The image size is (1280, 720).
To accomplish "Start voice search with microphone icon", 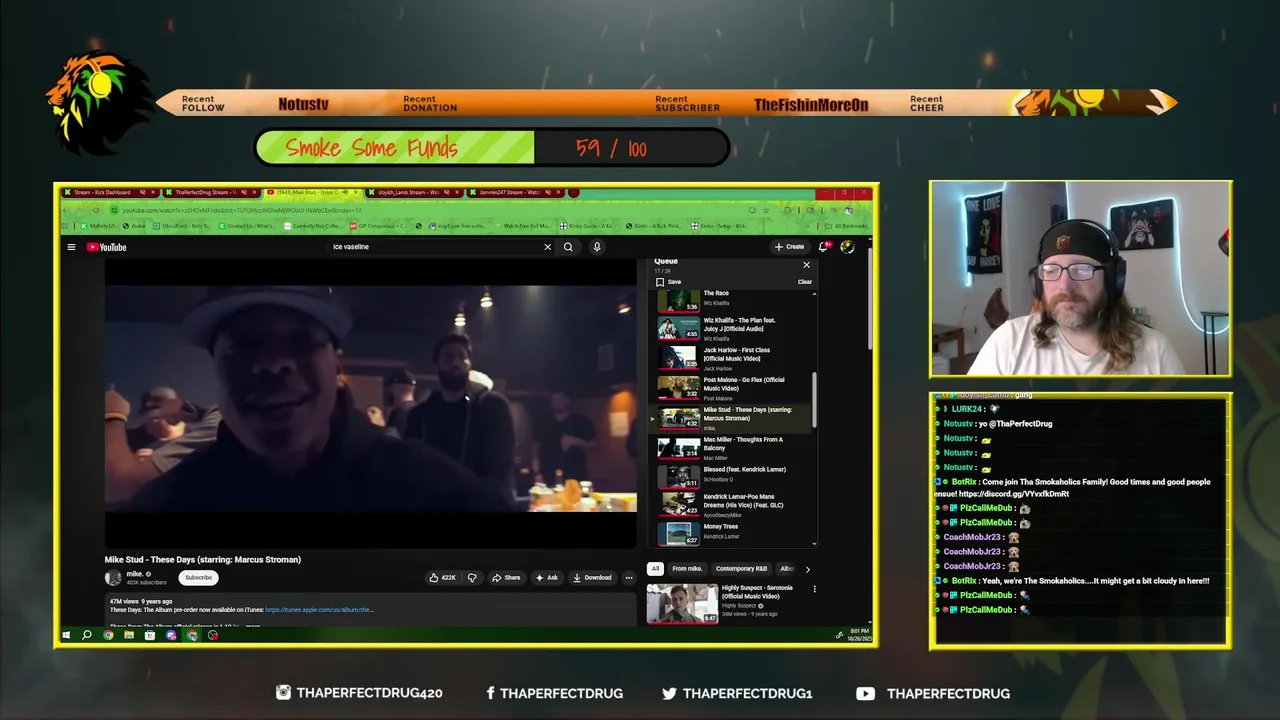I will [x=597, y=247].
